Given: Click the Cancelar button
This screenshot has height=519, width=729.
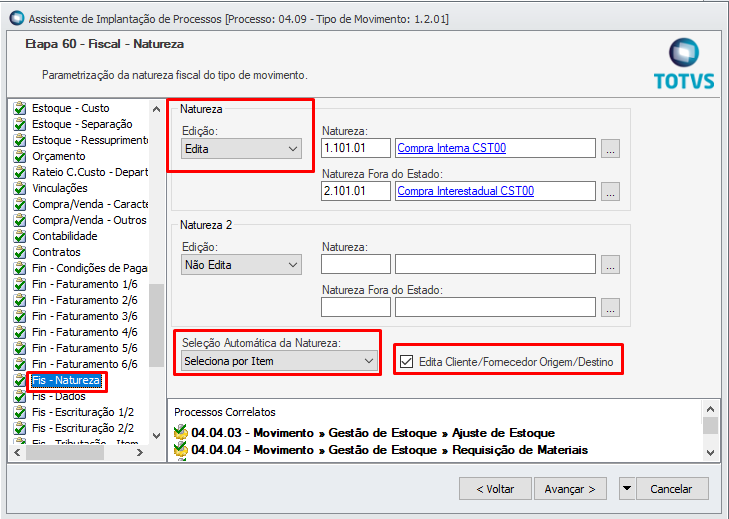Looking at the screenshot, I should (672, 489).
